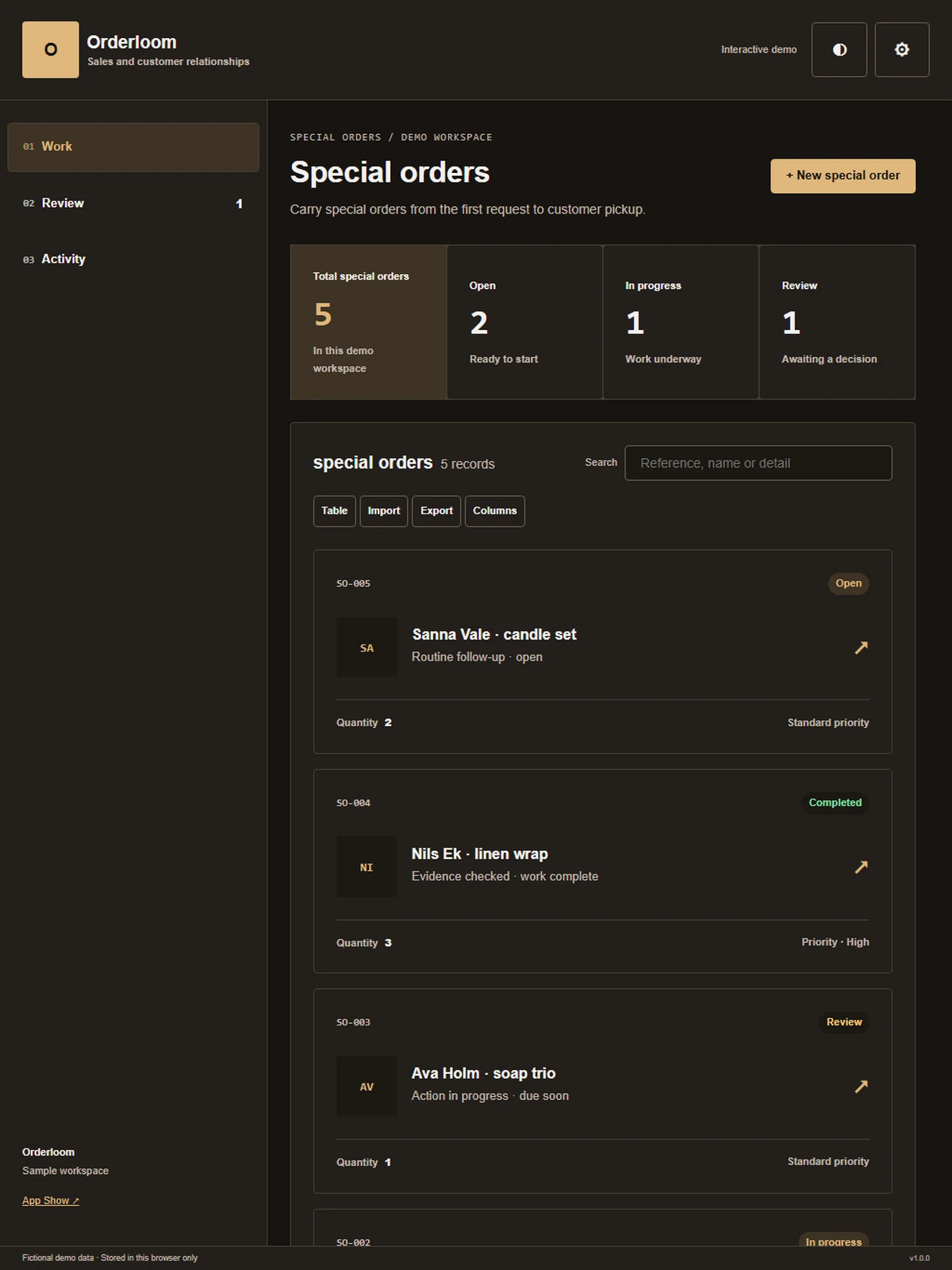Open the Ava Holm order arrow

[x=861, y=1086]
